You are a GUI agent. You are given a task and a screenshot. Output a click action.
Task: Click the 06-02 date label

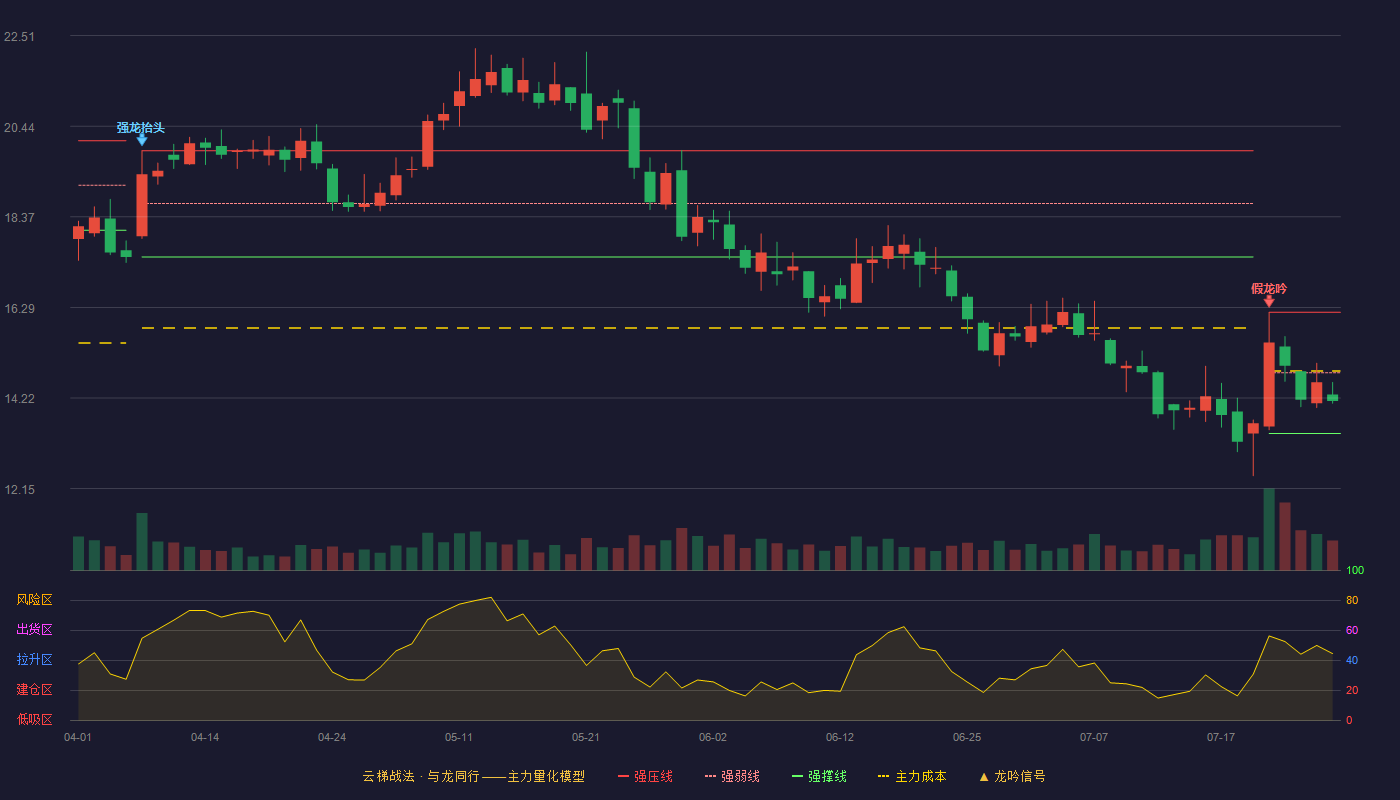tap(713, 737)
